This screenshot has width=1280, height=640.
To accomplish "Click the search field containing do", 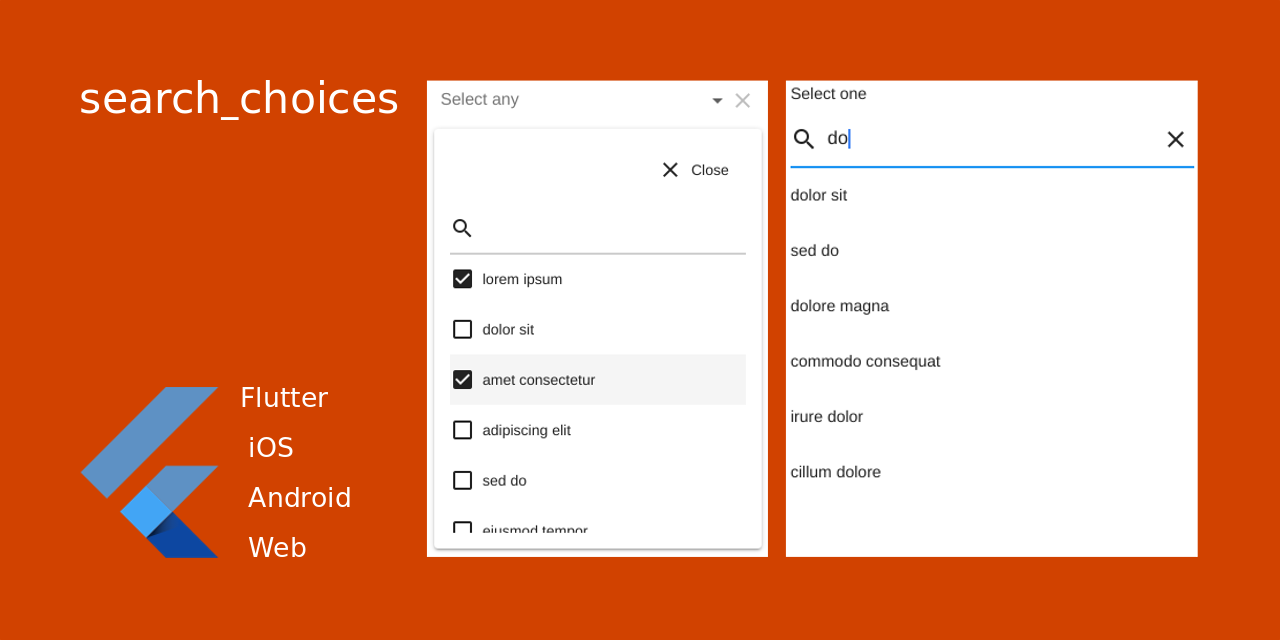I will (990, 139).
